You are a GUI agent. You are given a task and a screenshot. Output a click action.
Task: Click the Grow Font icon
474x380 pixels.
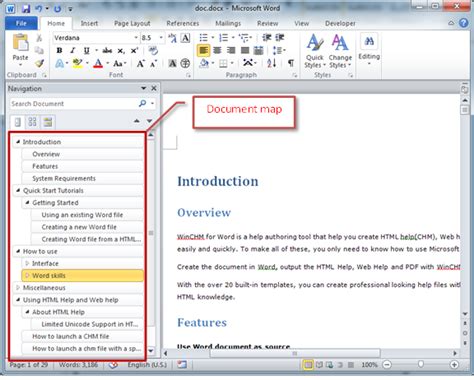pyautogui.click(x=140, y=63)
